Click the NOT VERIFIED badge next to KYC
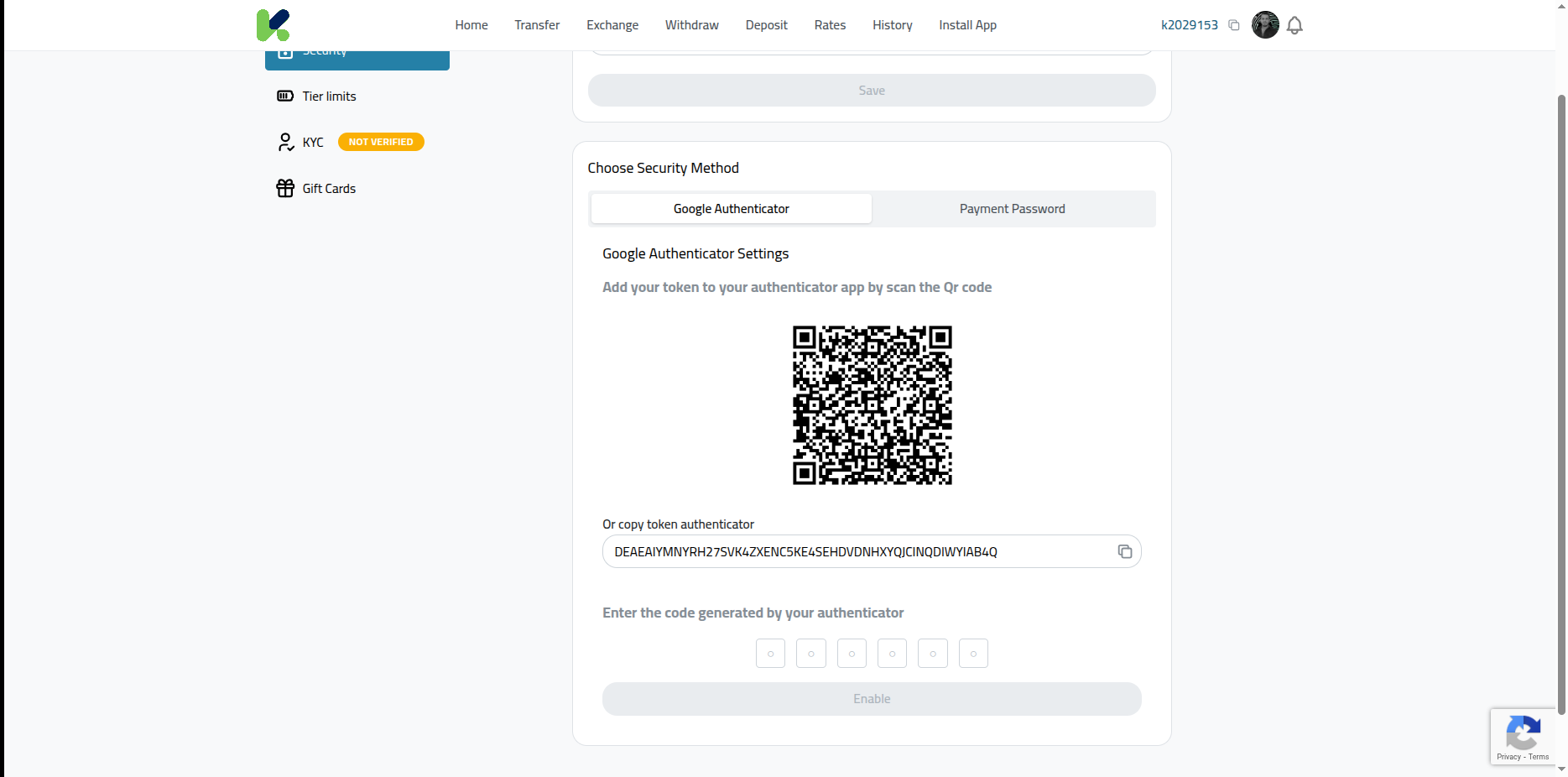The image size is (1568, 777). click(x=380, y=141)
